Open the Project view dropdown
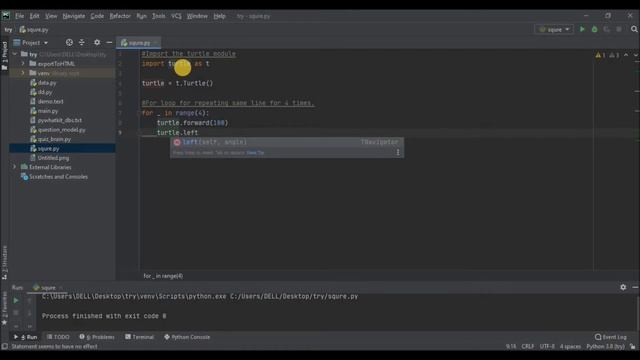This screenshot has width=640, height=360. 31,42
